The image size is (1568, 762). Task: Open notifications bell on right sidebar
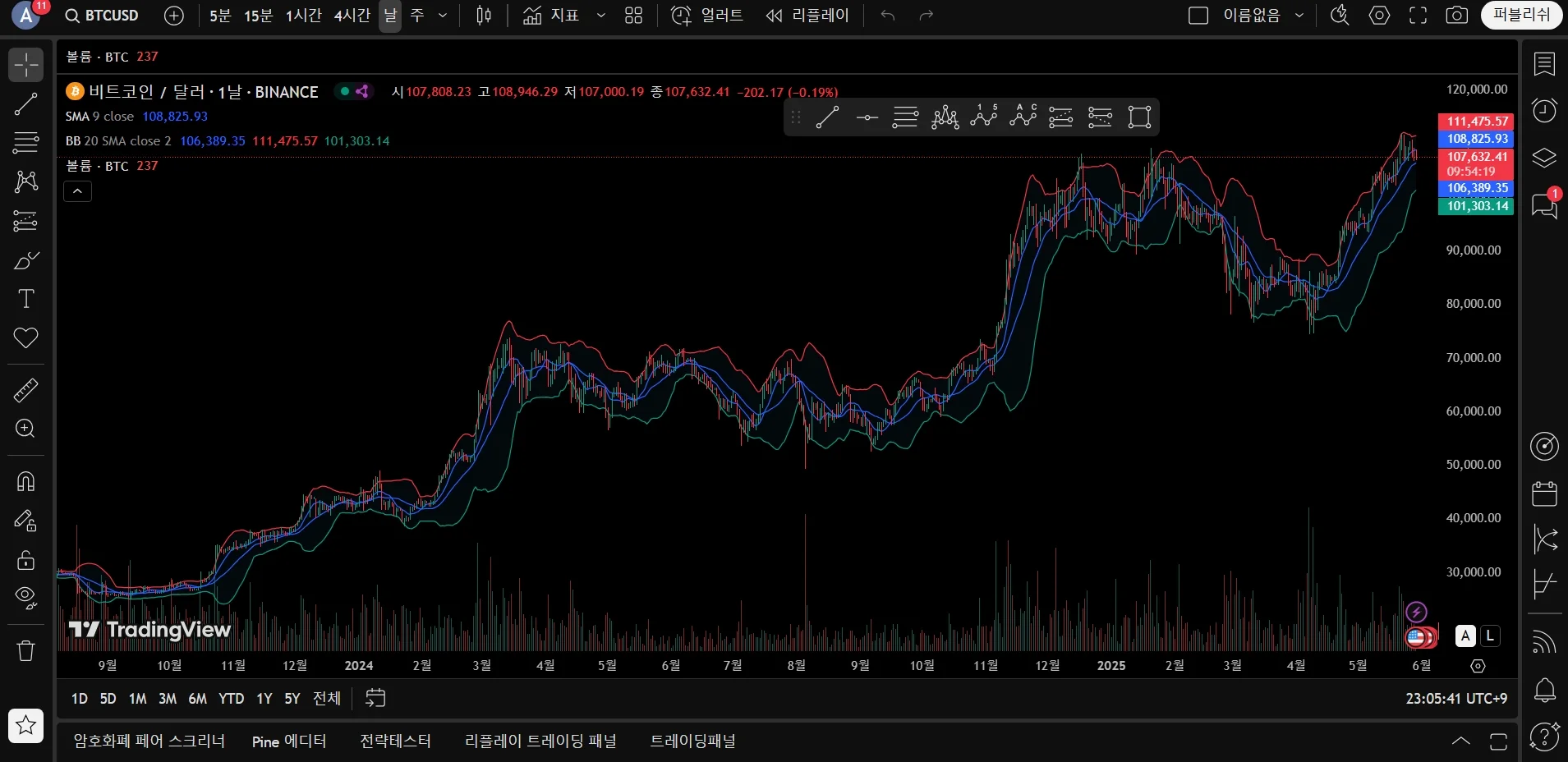[x=1545, y=690]
